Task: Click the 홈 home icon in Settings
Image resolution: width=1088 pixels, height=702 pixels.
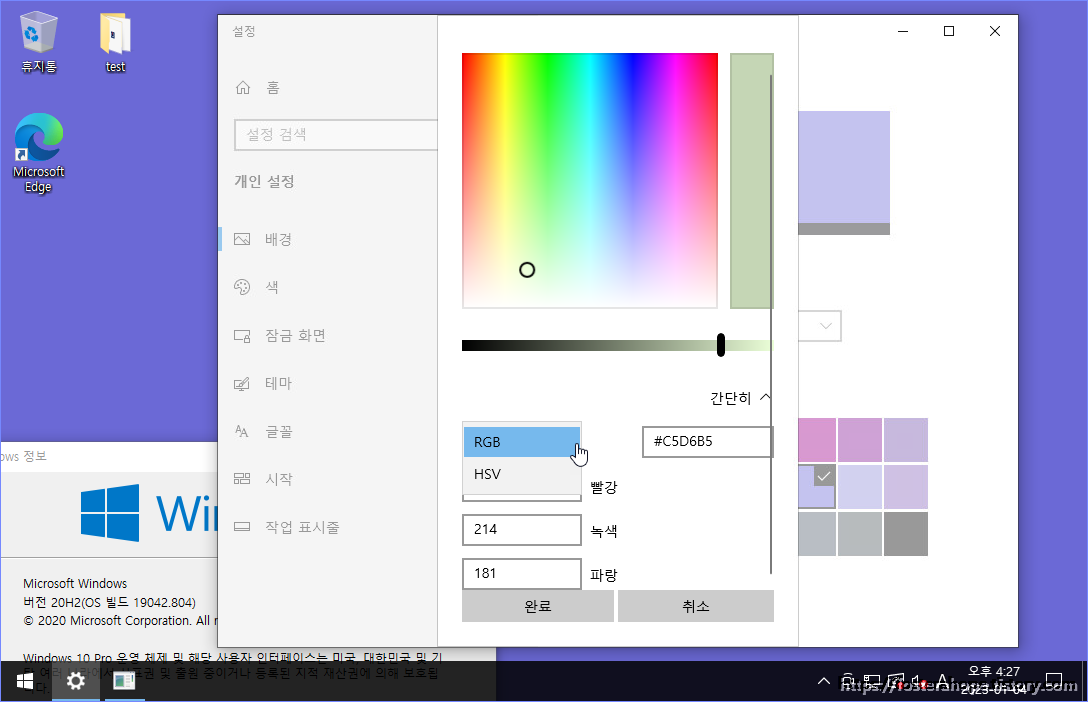Action: tap(243, 87)
